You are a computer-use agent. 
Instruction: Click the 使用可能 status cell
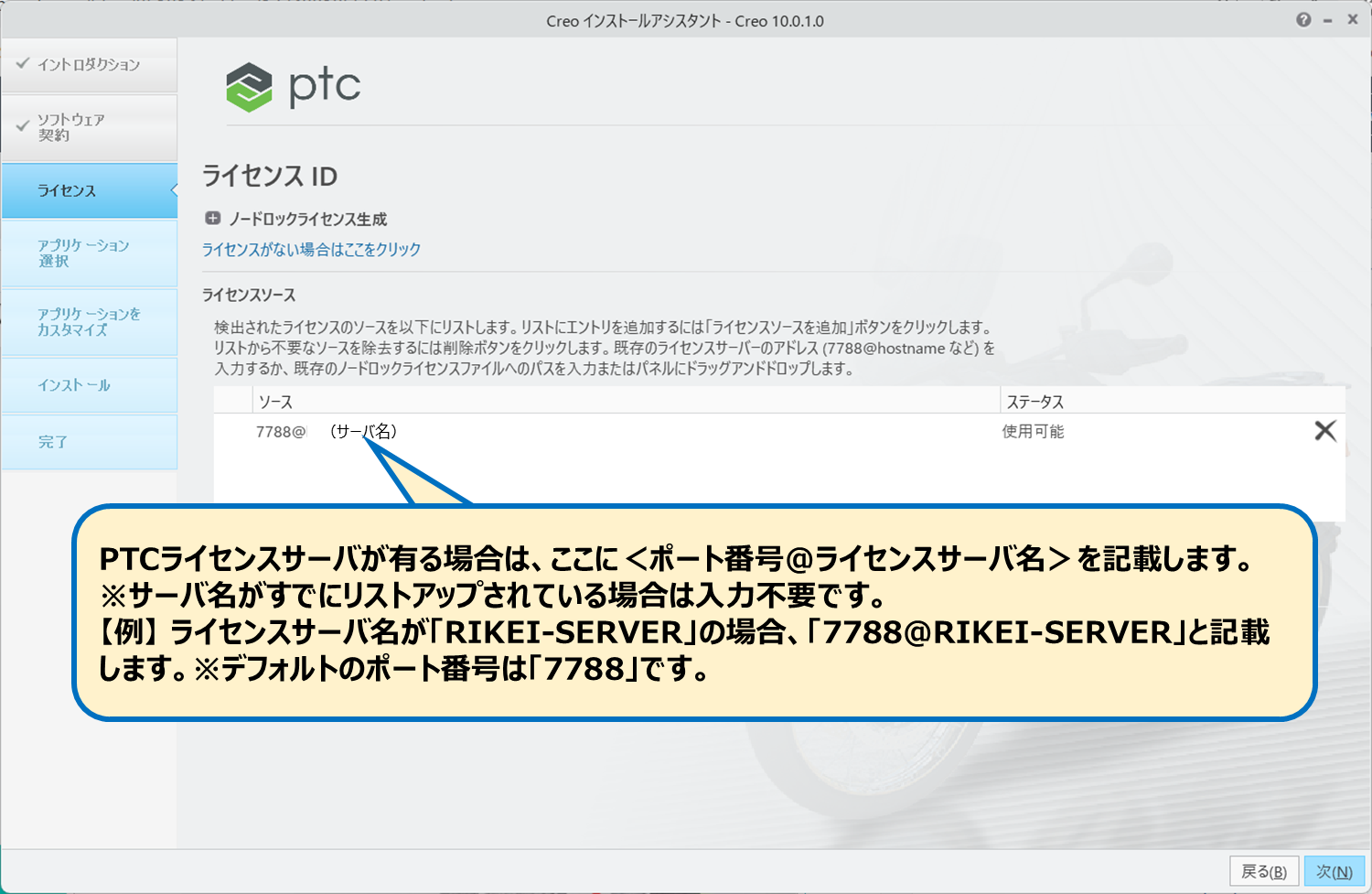click(1033, 431)
